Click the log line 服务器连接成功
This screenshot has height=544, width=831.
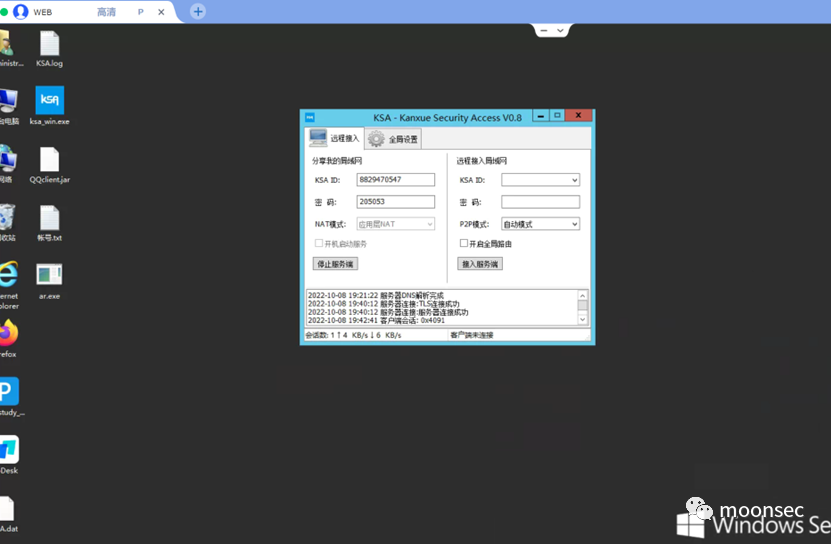[x=388, y=312]
